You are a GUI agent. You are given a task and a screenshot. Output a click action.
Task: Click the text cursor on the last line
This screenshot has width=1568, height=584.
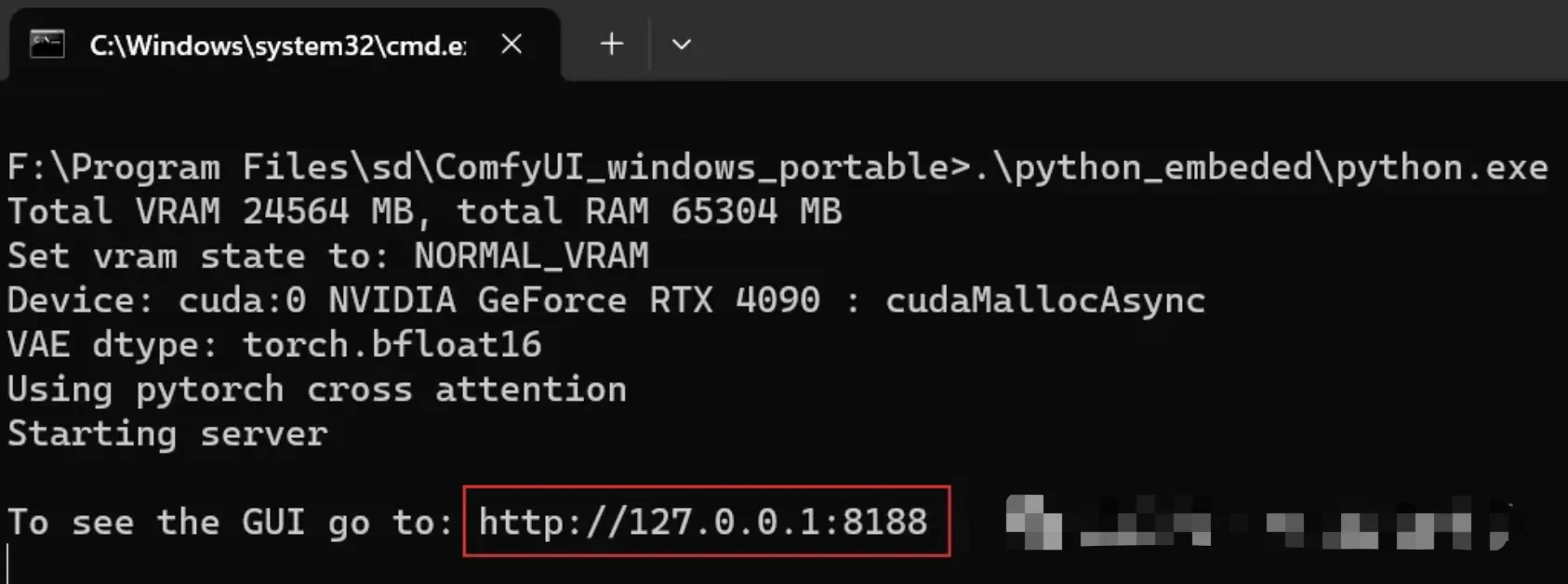pos(8,565)
